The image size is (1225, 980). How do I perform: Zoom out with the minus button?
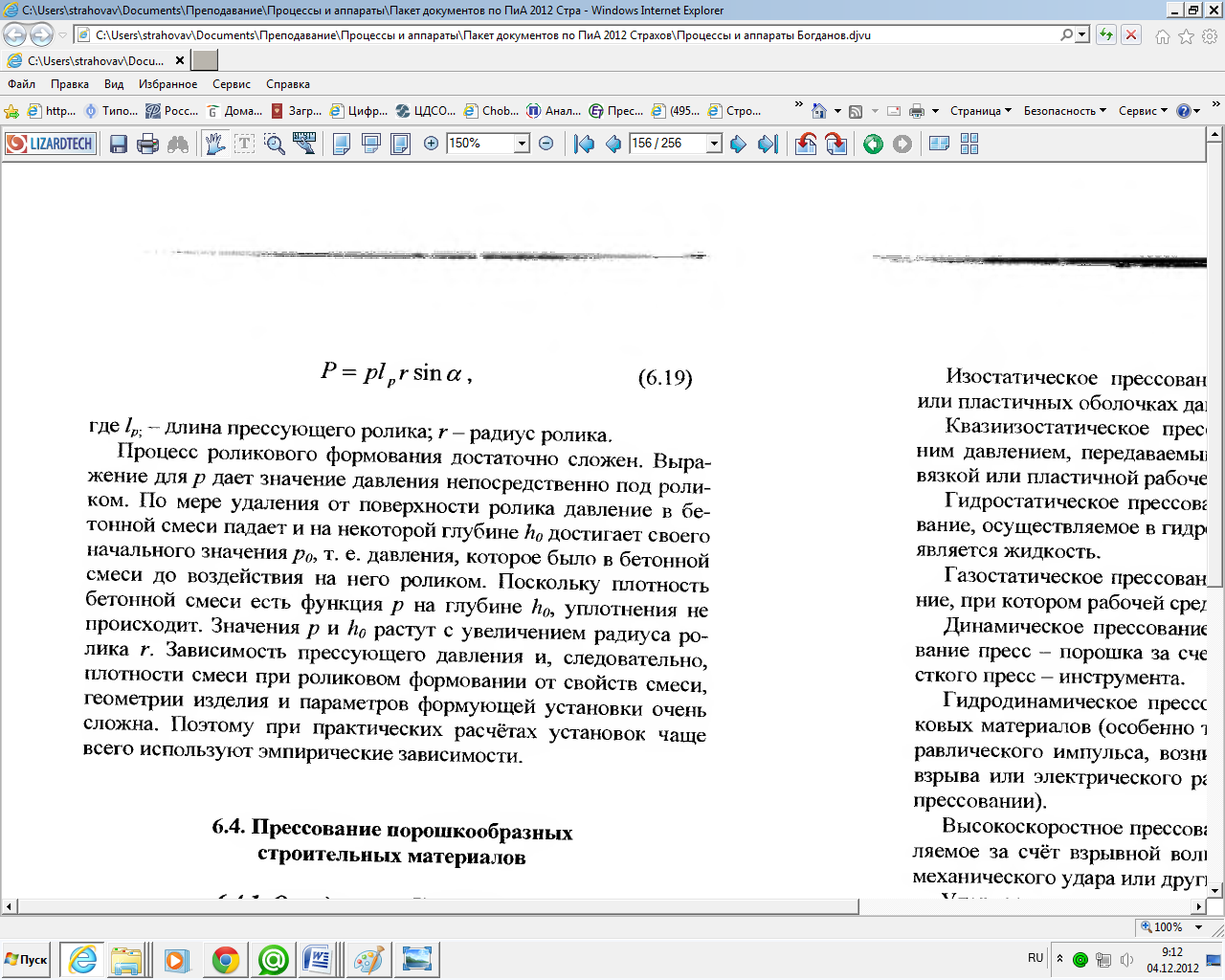(546, 144)
